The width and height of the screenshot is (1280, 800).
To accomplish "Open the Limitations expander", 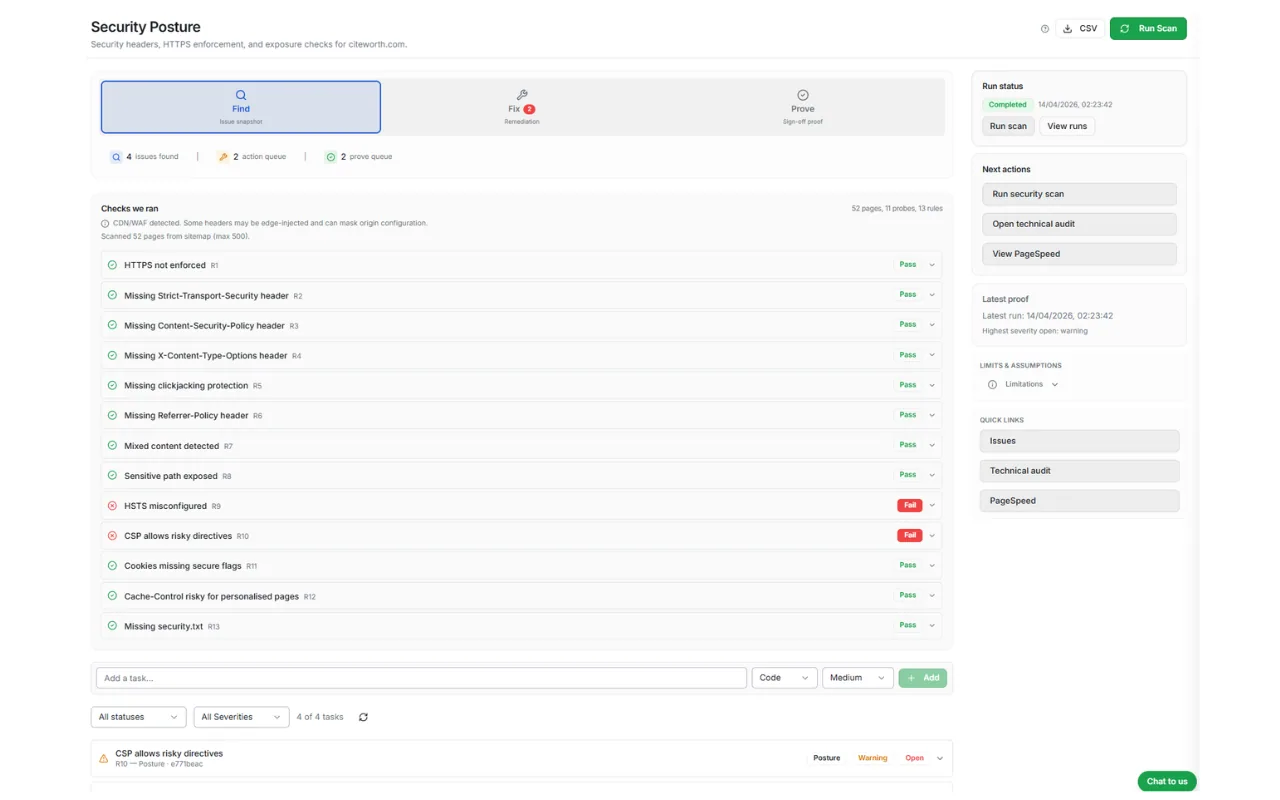I will point(1023,384).
